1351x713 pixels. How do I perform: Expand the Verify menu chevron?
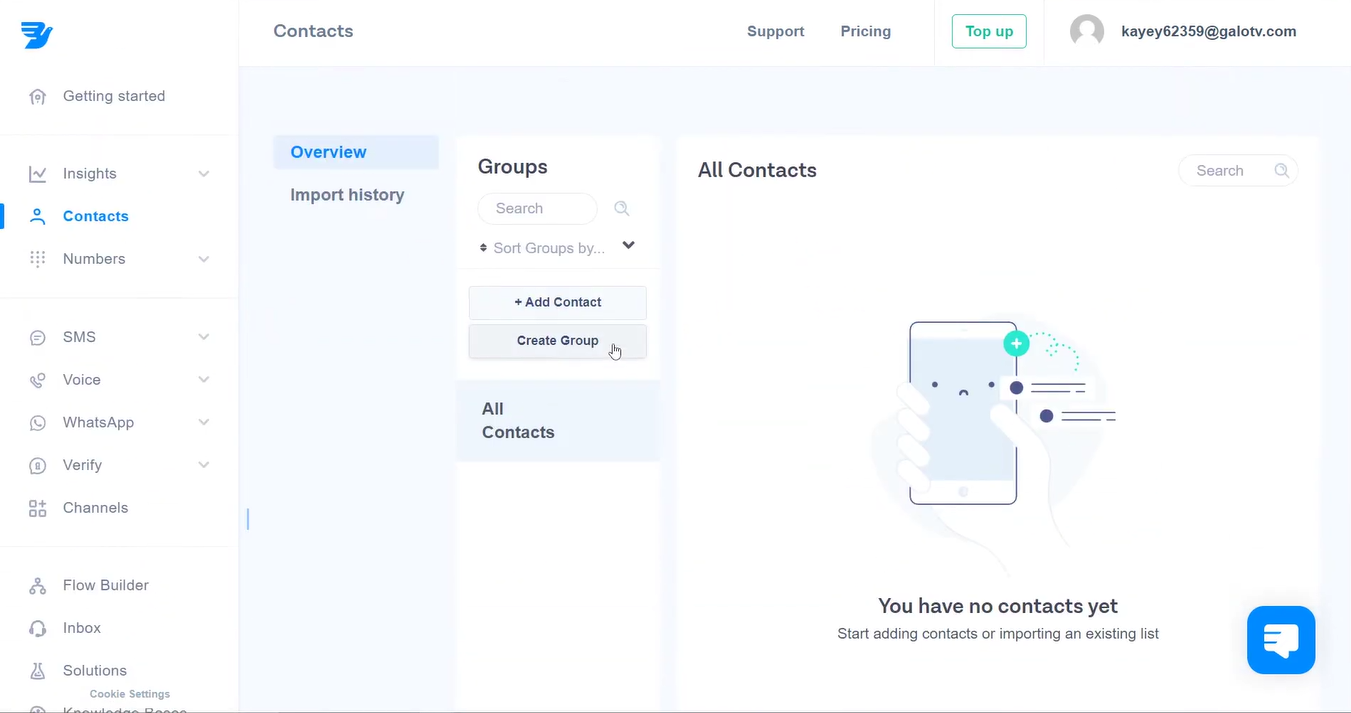(204, 465)
